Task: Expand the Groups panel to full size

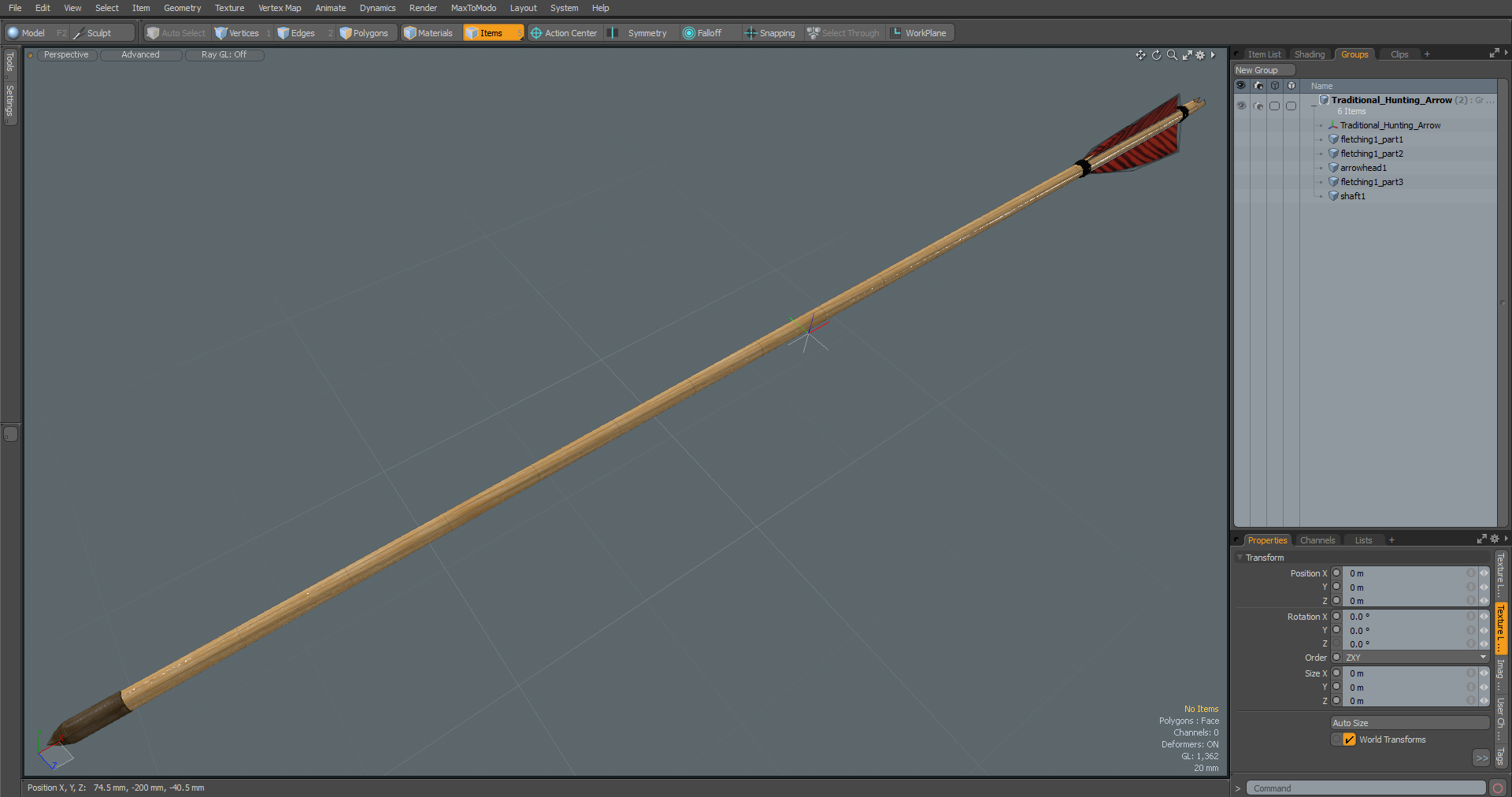Action: [x=1494, y=53]
